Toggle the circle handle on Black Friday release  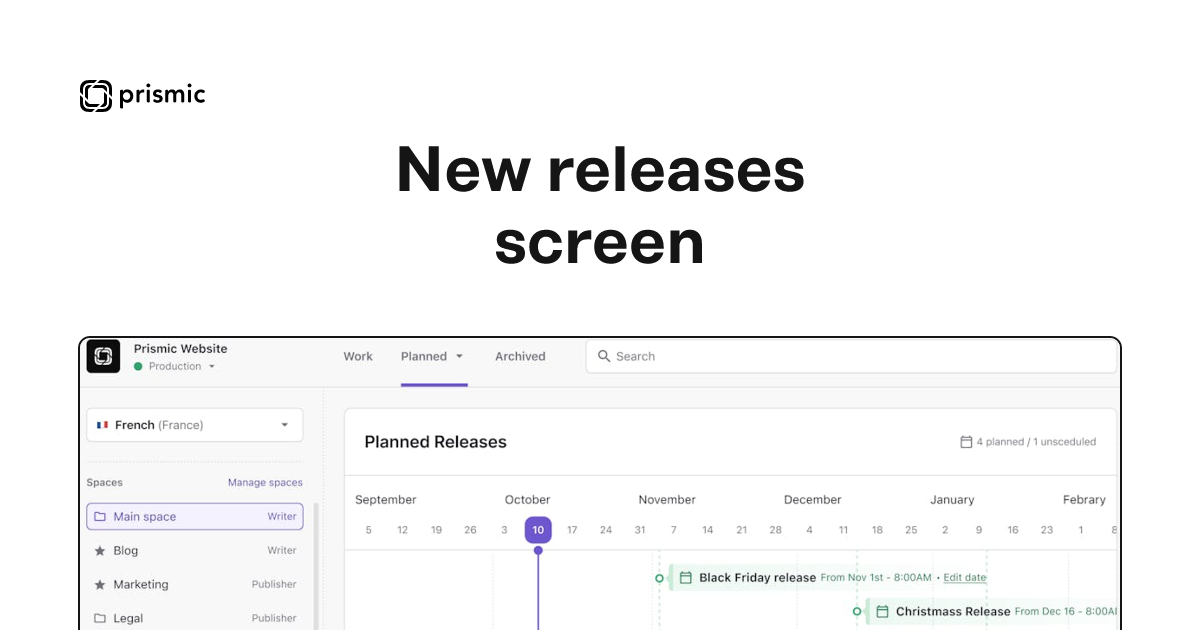coord(661,577)
